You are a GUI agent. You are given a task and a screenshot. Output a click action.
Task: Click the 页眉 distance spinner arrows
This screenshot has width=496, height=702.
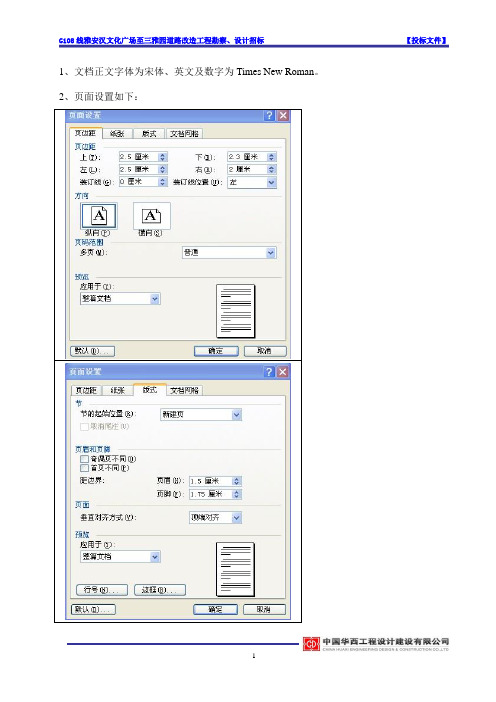coord(237,481)
